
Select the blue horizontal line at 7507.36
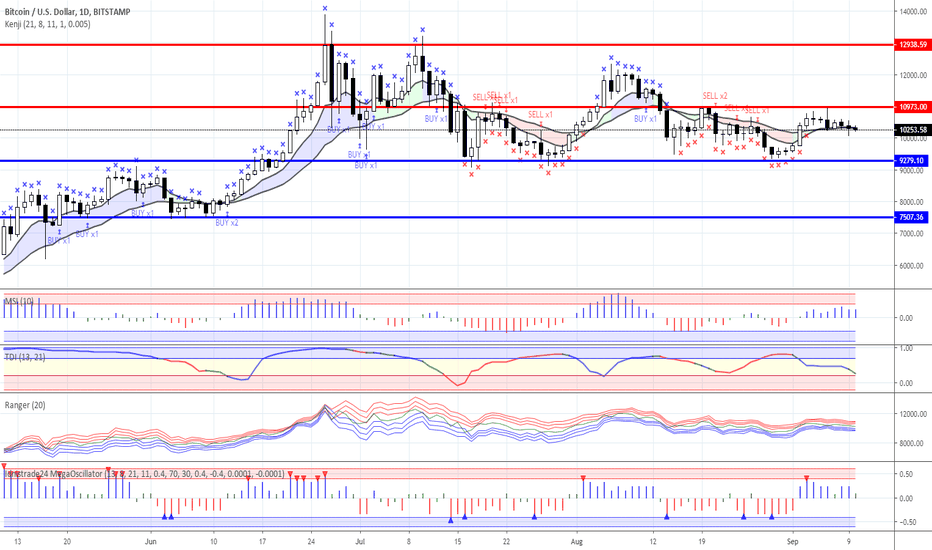point(447,218)
